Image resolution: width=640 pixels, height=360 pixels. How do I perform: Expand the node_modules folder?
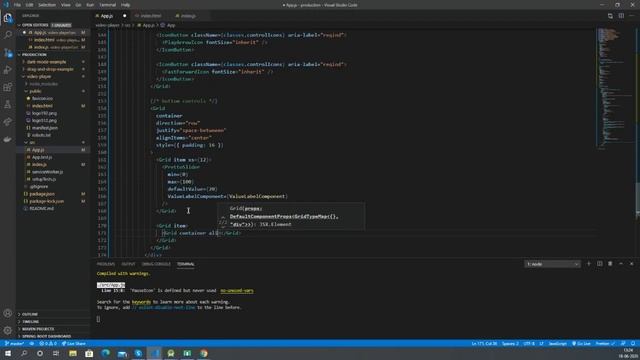pyautogui.click(x=43, y=84)
